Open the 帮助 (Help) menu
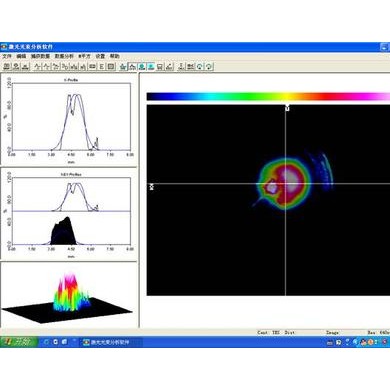 click(x=115, y=56)
